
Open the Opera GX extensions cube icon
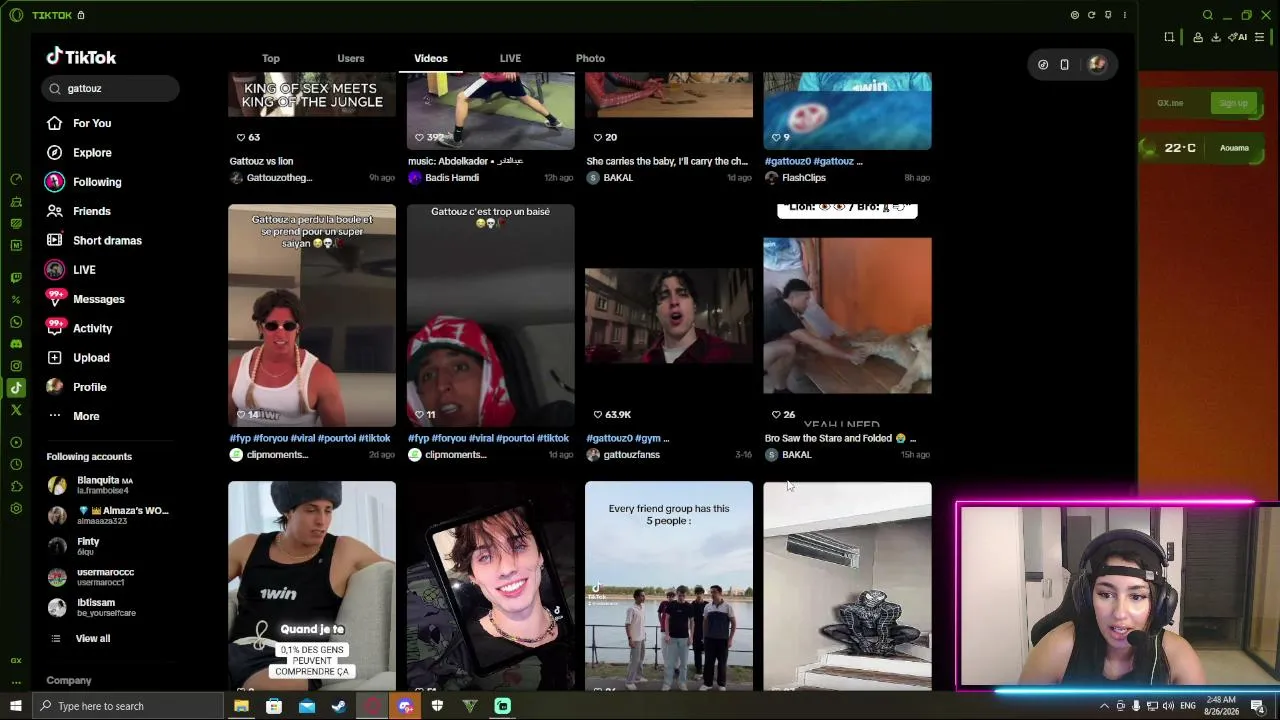pyautogui.click(x=16, y=486)
